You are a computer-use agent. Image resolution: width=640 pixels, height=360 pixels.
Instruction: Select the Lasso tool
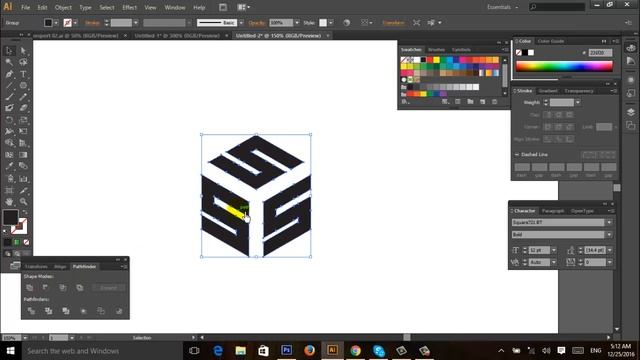pyautogui.click(x=23, y=62)
